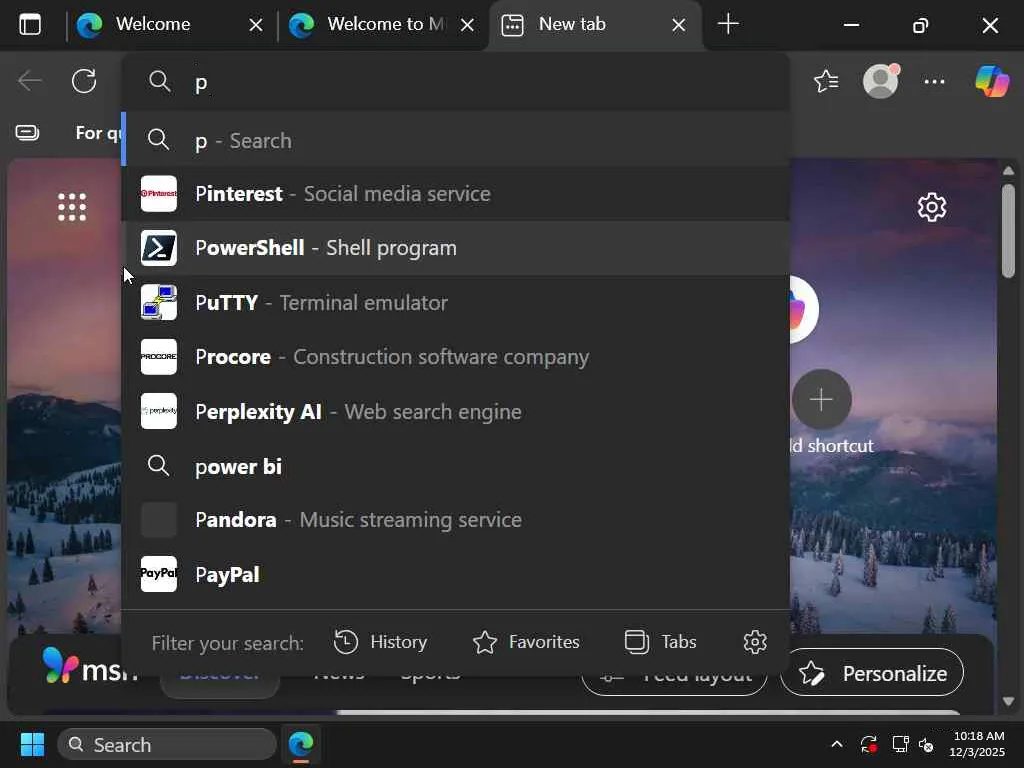Click the page vertical scrollbar thumb

click(1008, 230)
